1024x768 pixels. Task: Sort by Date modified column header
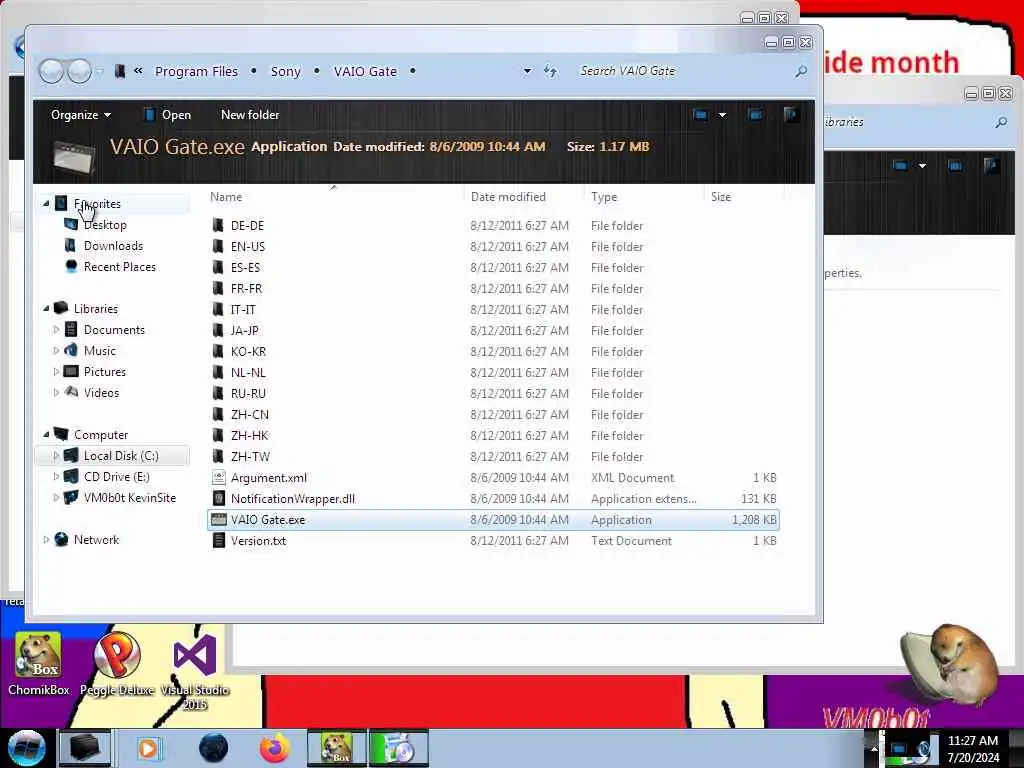[508, 197]
